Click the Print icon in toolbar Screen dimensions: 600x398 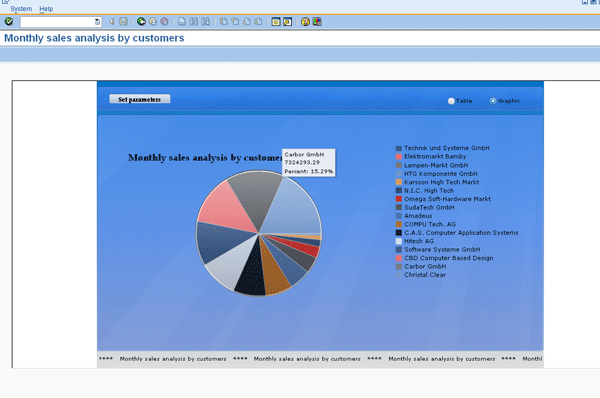point(182,21)
